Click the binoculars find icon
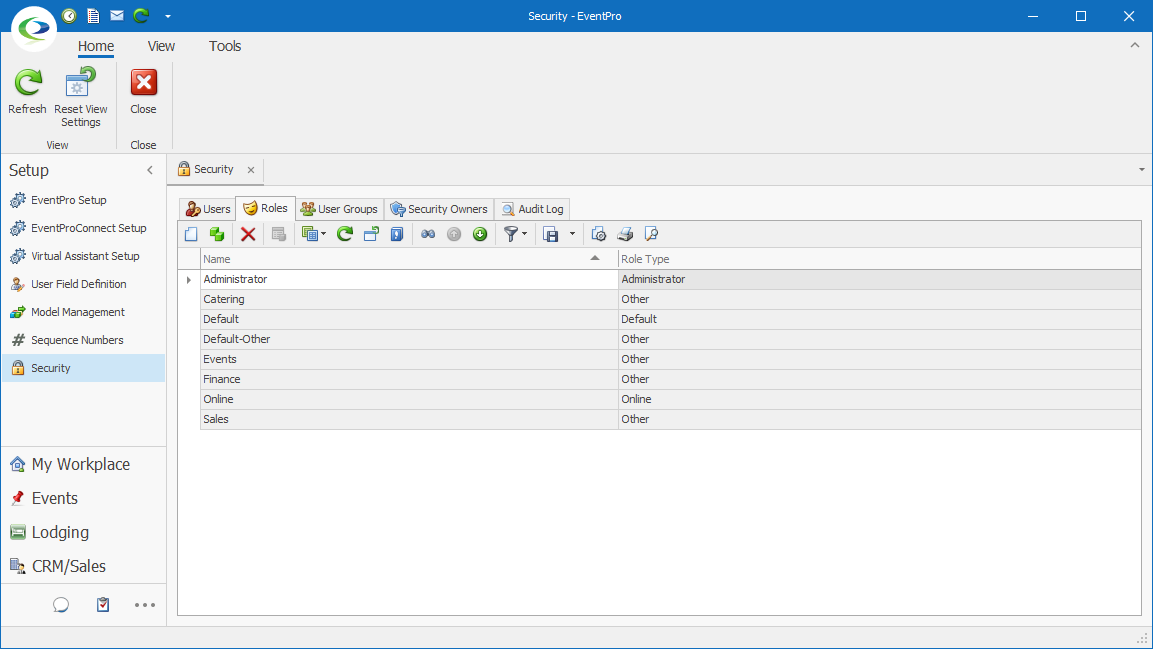 click(x=428, y=234)
